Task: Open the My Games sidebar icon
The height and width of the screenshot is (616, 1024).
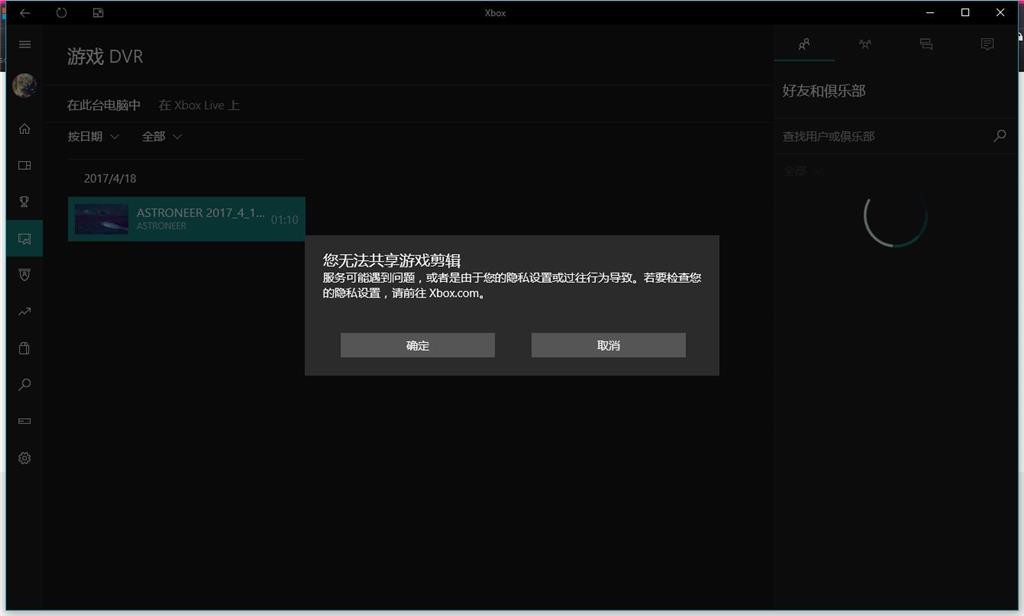Action: [x=25, y=165]
